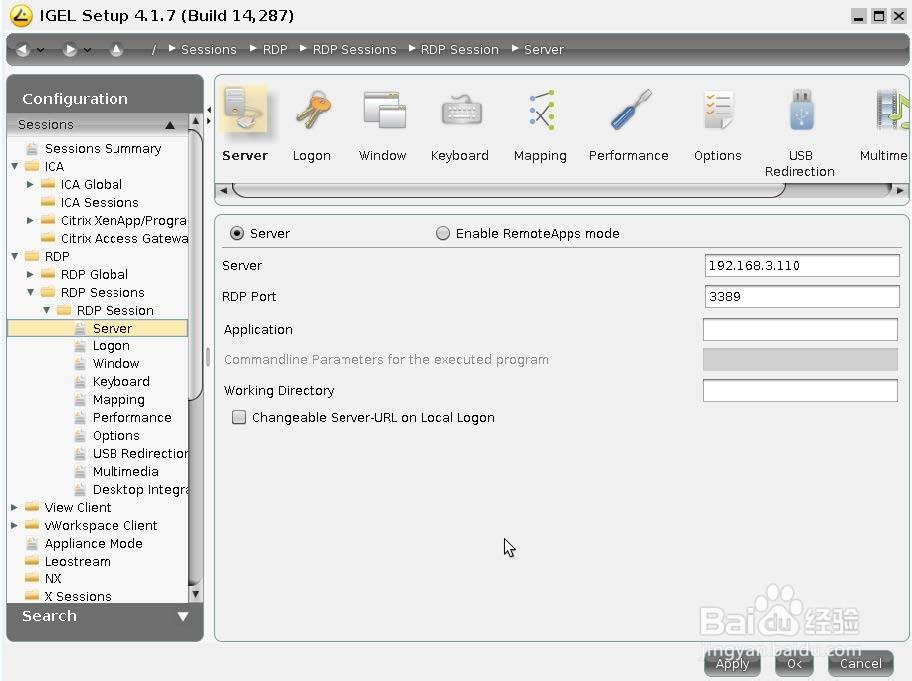The height and width of the screenshot is (681, 912).
Task: Click tree scrollbar up arrow
Action: click(195, 121)
